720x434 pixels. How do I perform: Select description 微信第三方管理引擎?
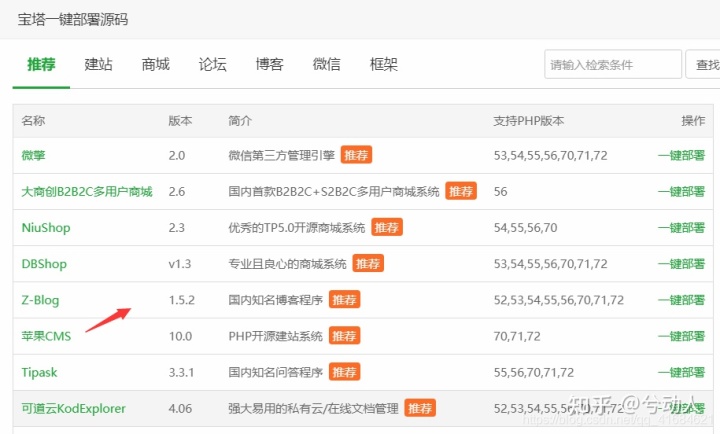281,155
